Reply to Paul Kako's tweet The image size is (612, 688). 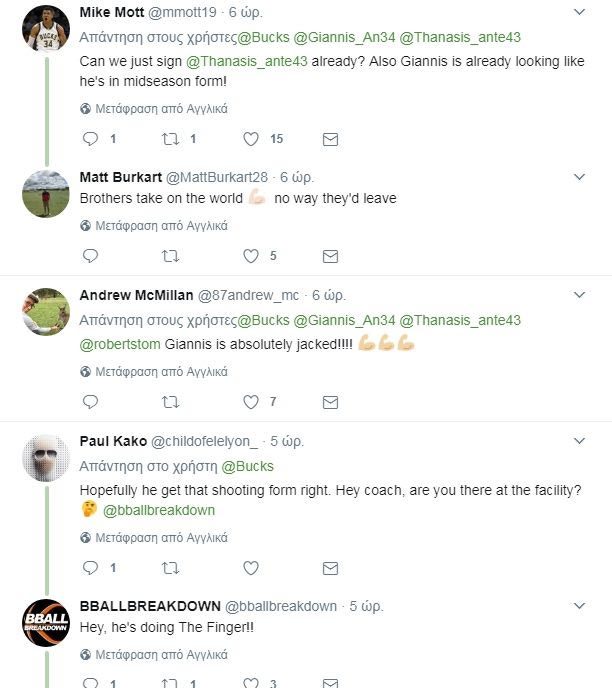point(90,568)
